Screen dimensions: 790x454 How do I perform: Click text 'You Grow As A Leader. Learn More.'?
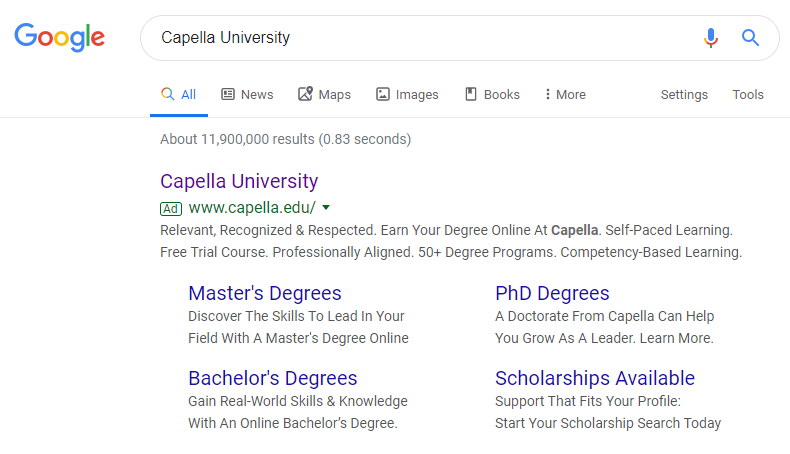click(605, 338)
